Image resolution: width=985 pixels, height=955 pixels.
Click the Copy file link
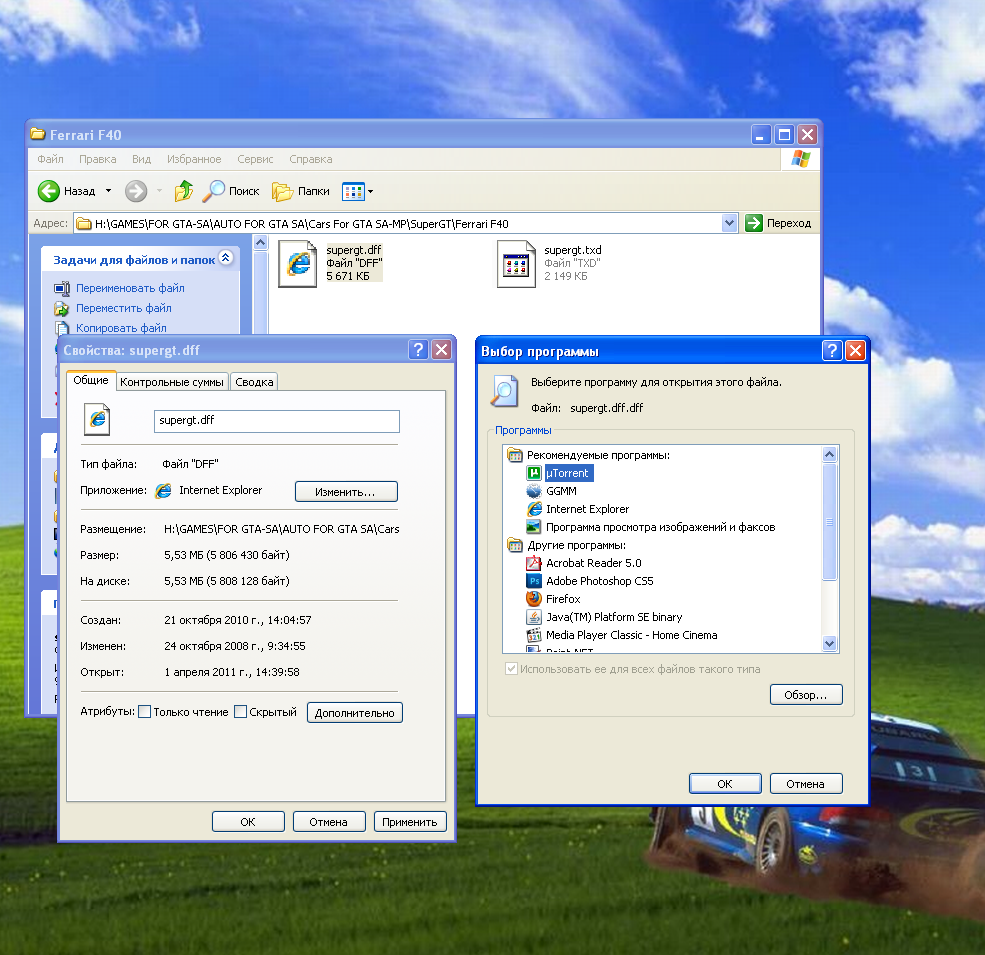(121, 328)
